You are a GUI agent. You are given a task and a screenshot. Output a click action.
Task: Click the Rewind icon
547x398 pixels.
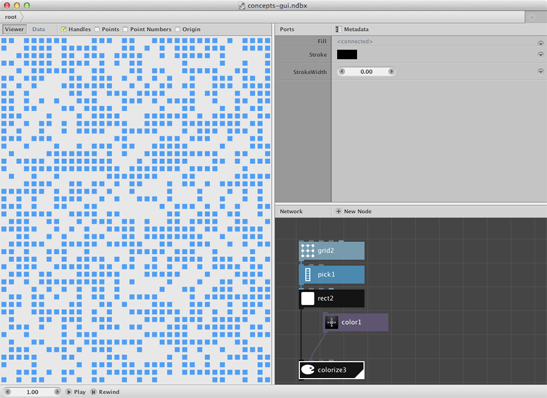93,392
